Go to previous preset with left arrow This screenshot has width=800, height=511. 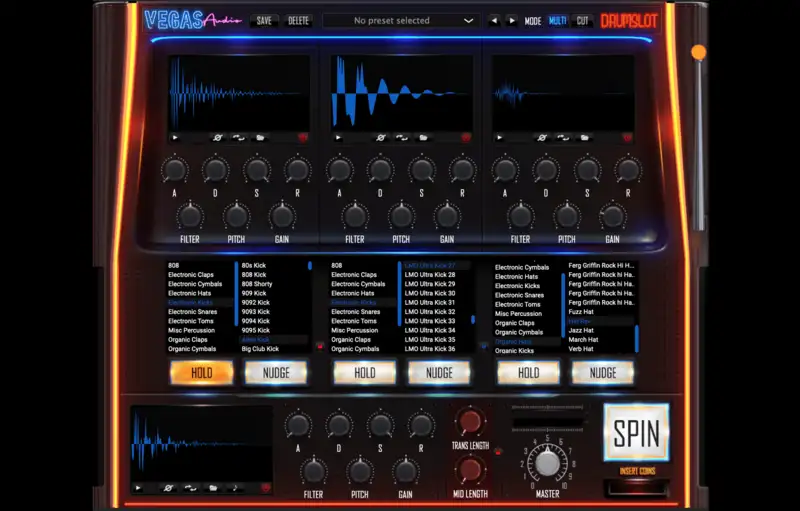coord(493,21)
